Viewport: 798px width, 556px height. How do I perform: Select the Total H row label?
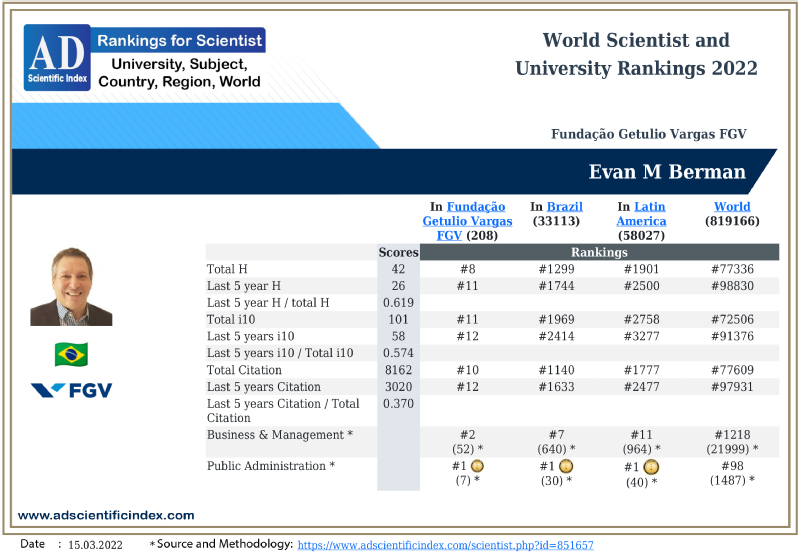[x=227, y=269]
